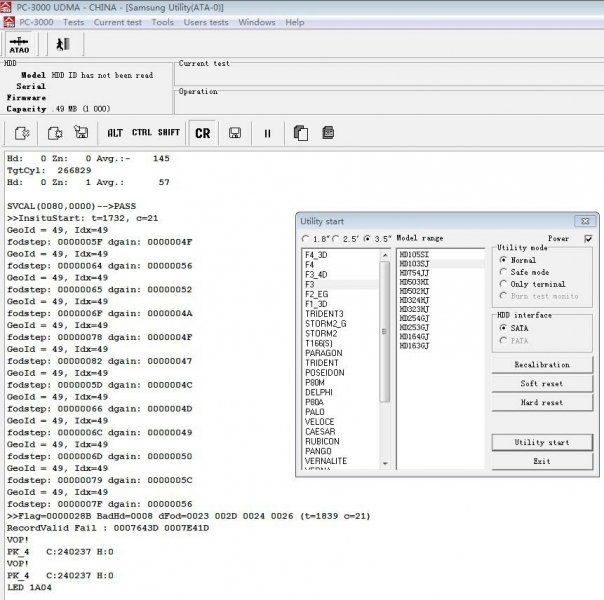Click the Utility start button

coord(542,442)
